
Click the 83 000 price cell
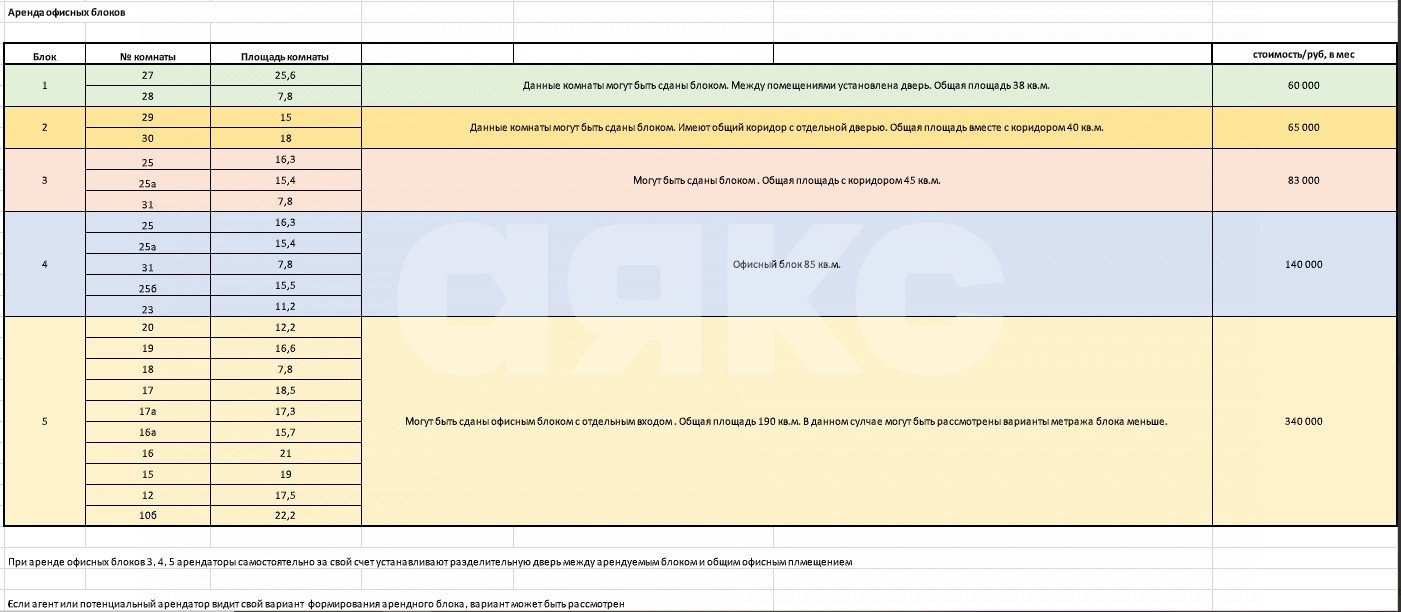1304,181
